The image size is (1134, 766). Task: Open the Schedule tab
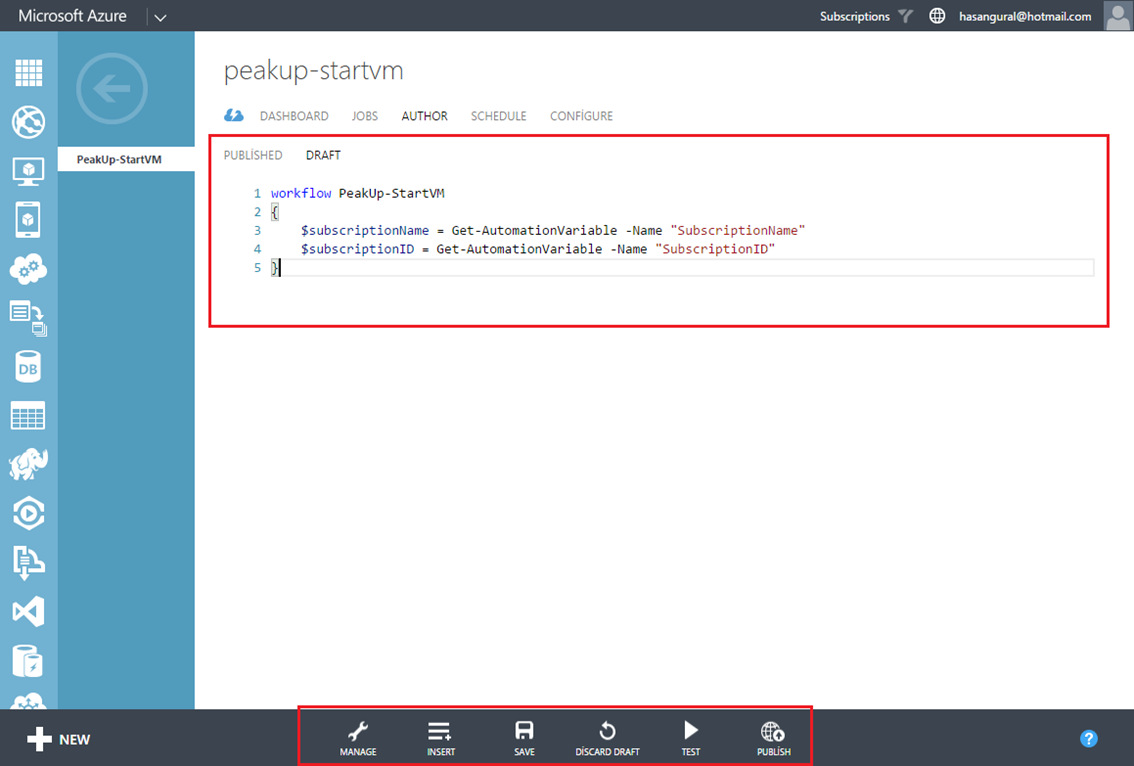tap(498, 116)
